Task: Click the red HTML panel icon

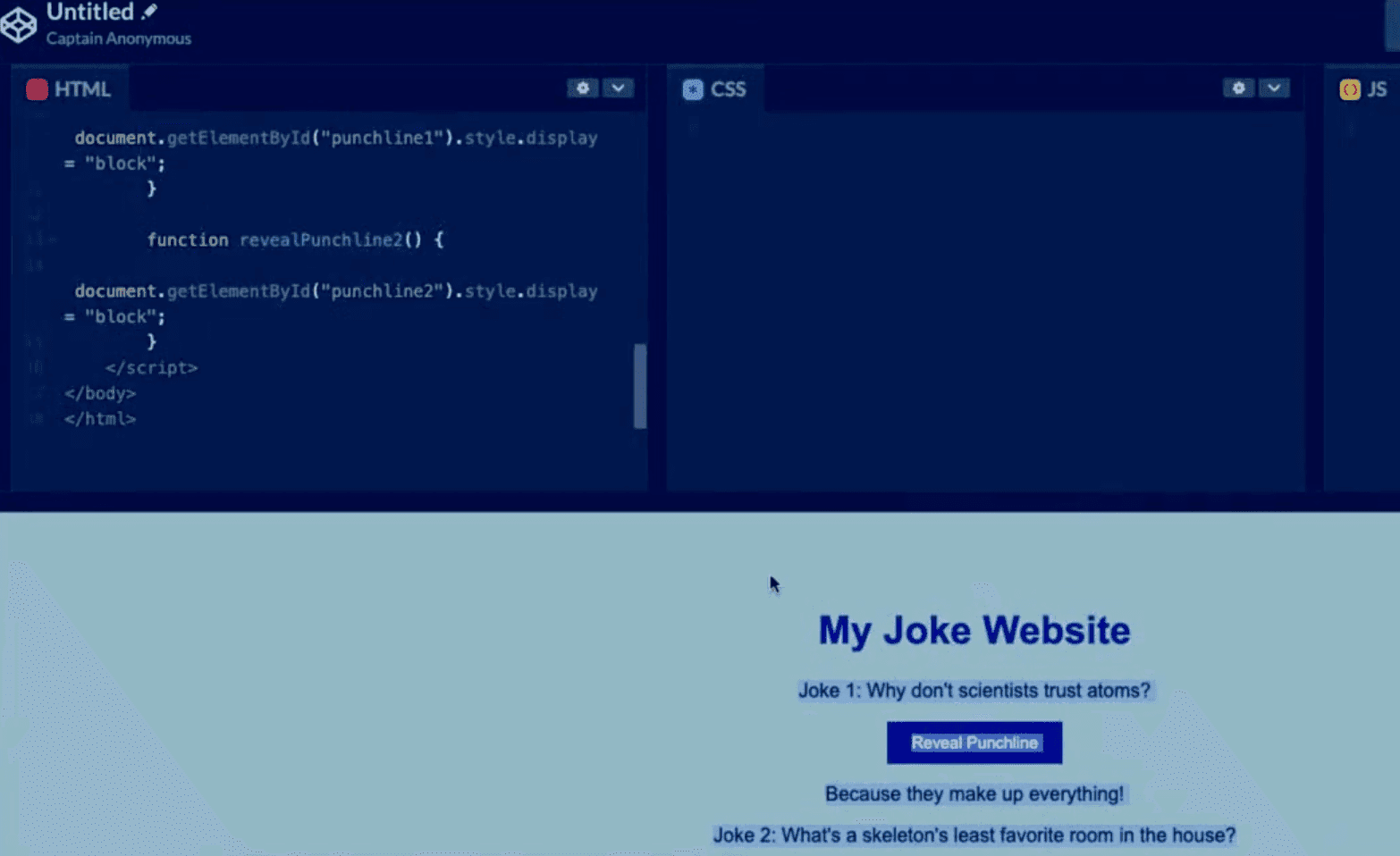Action: tap(37, 89)
